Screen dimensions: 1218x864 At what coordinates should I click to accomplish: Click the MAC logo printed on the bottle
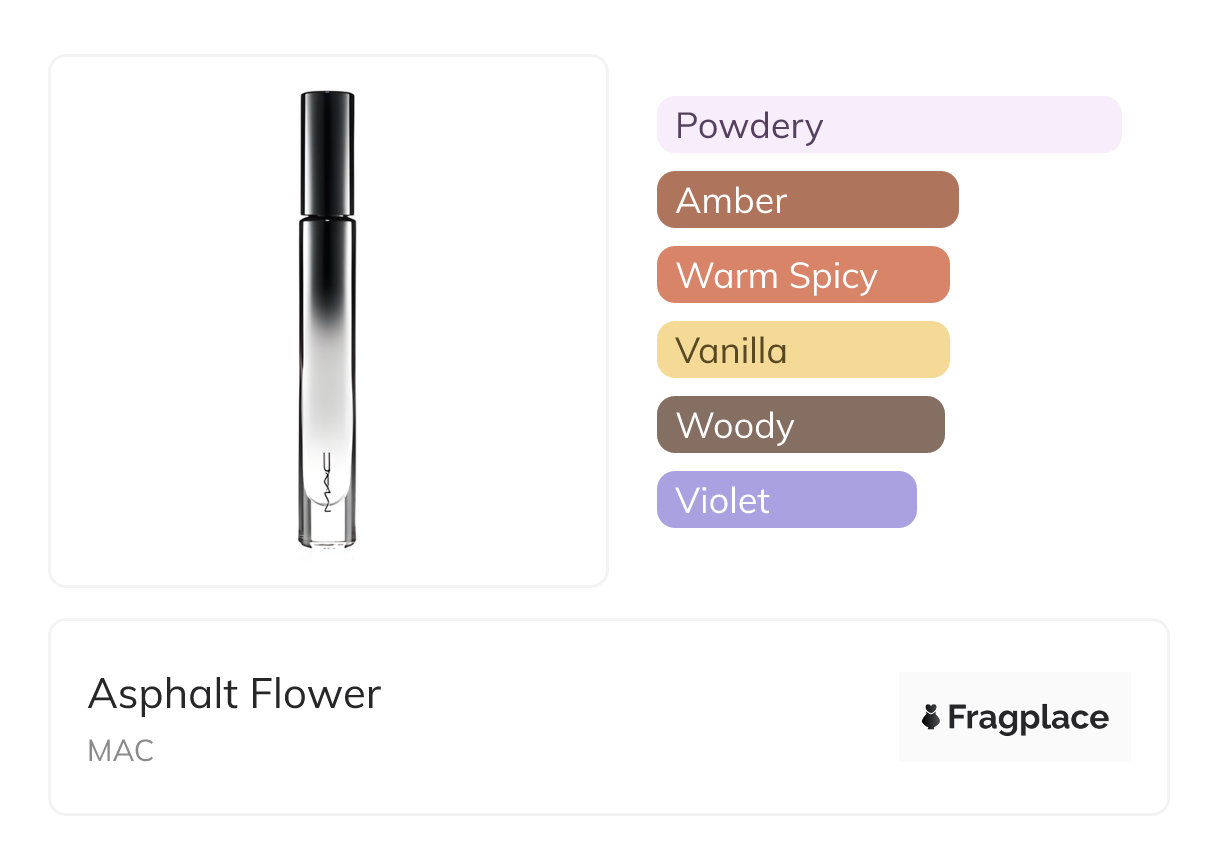click(327, 482)
